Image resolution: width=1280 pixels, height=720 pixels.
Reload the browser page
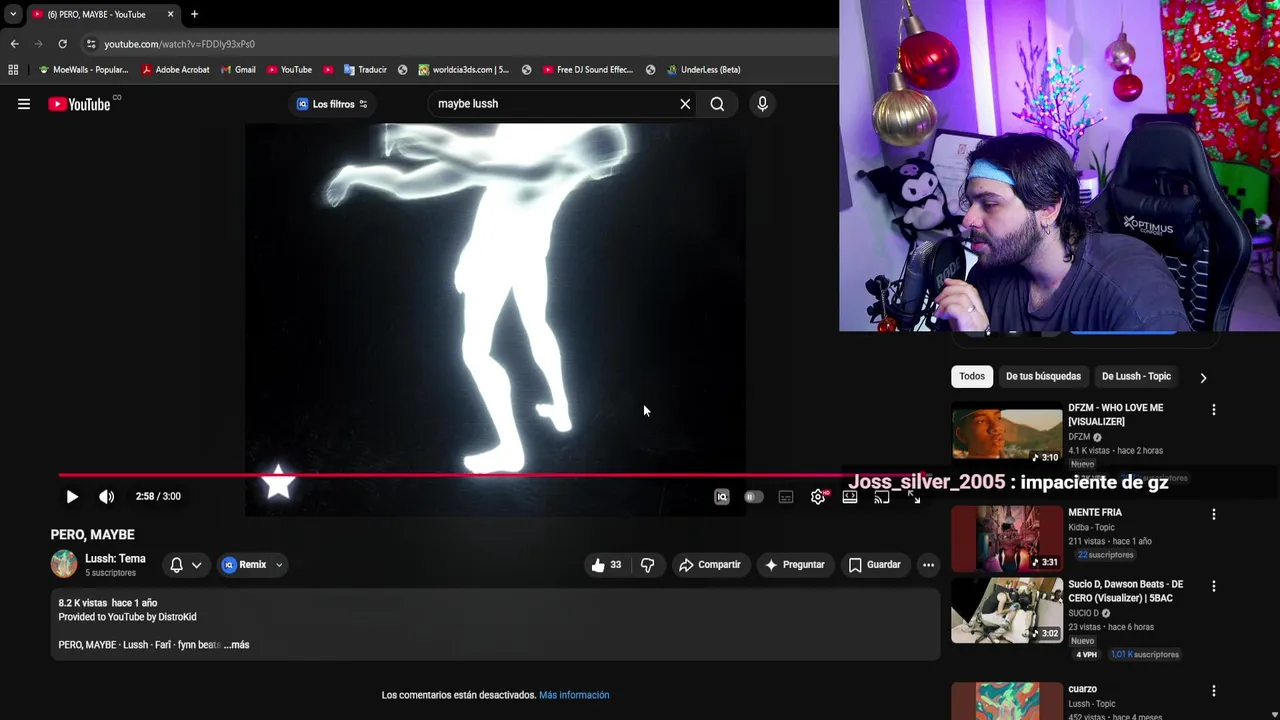point(62,44)
